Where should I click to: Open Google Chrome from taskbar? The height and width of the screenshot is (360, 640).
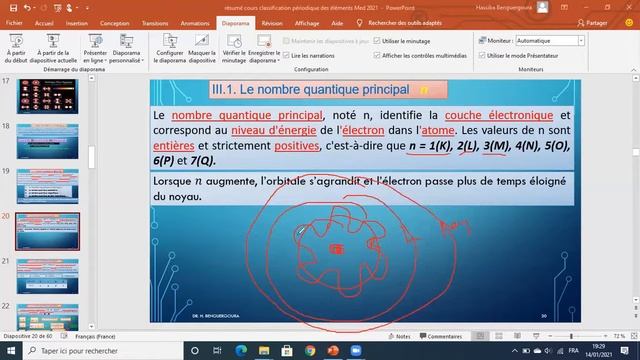[310, 351]
